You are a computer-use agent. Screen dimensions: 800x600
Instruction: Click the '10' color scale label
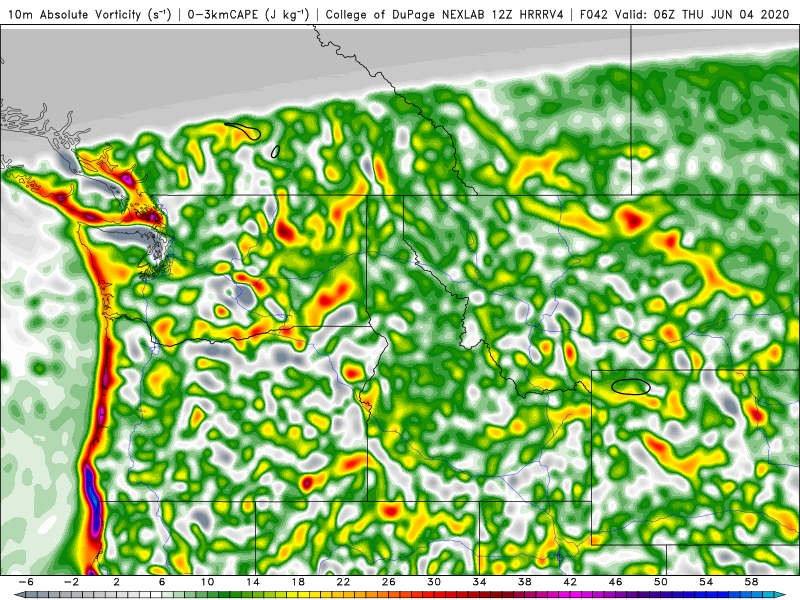point(207,582)
